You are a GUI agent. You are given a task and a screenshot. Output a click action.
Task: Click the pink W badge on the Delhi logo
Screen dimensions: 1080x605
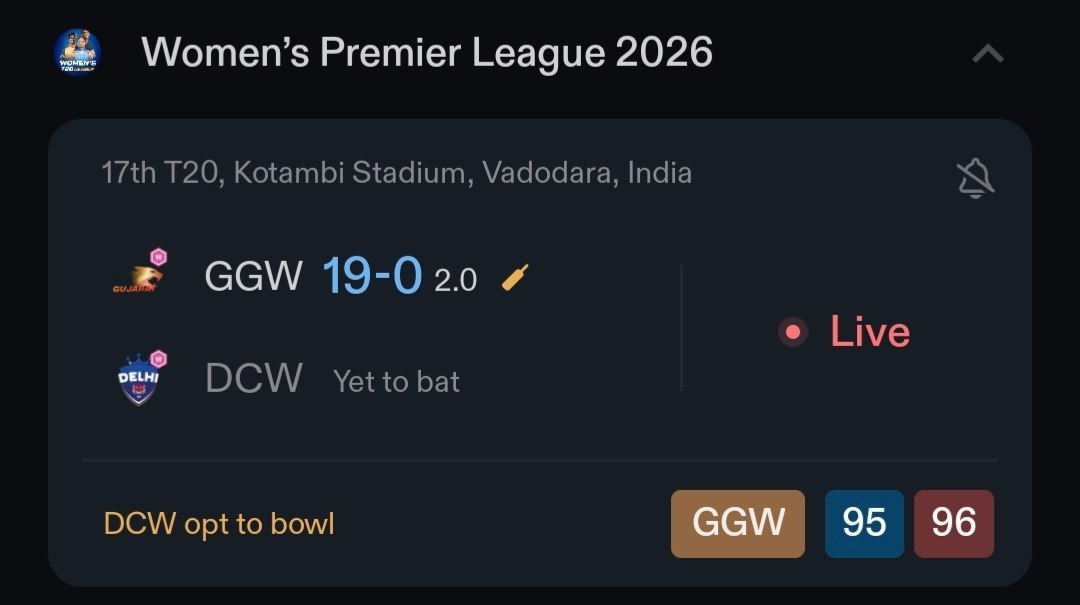[x=158, y=359]
